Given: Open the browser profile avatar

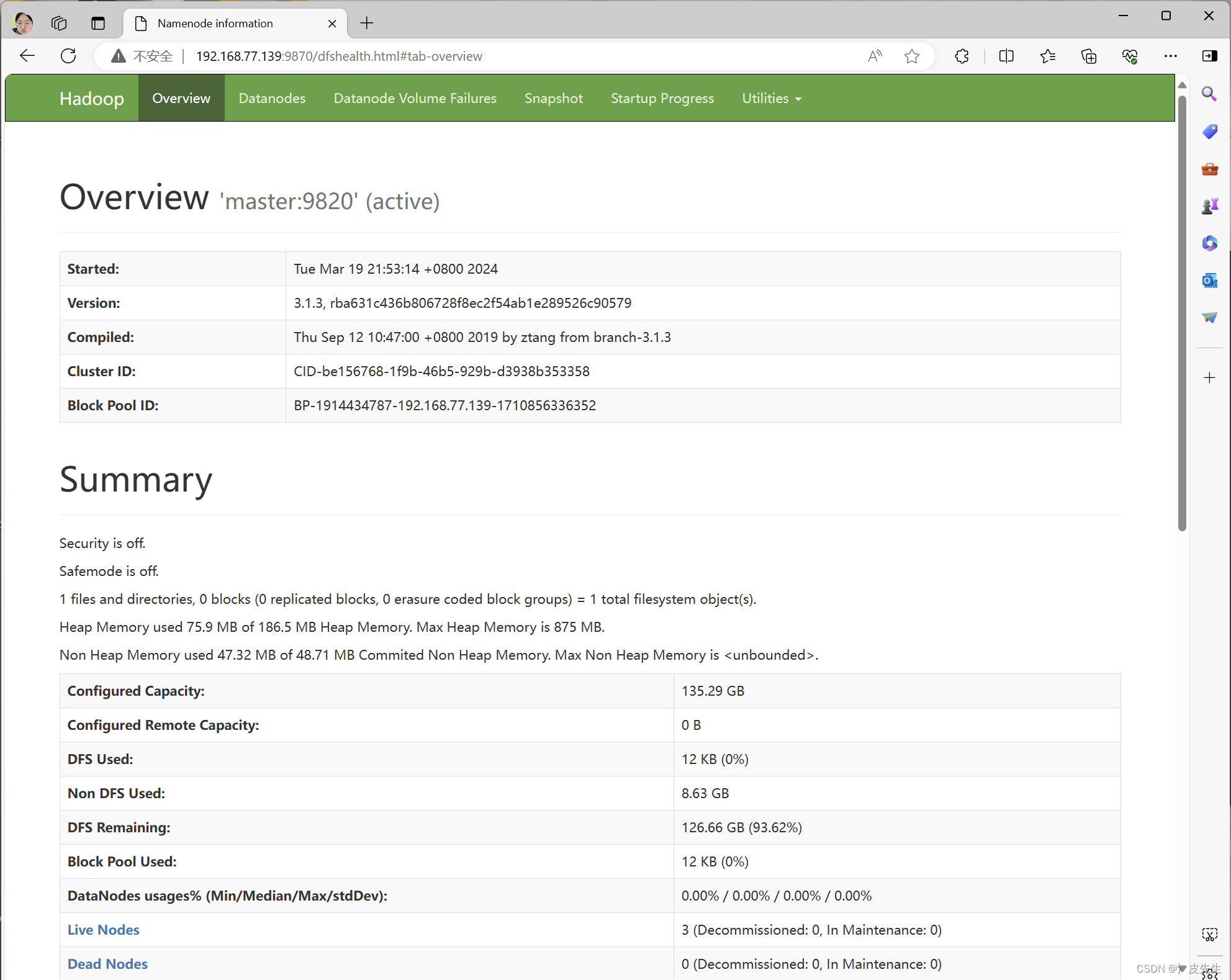Looking at the screenshot, I should [x=23, y=23].
